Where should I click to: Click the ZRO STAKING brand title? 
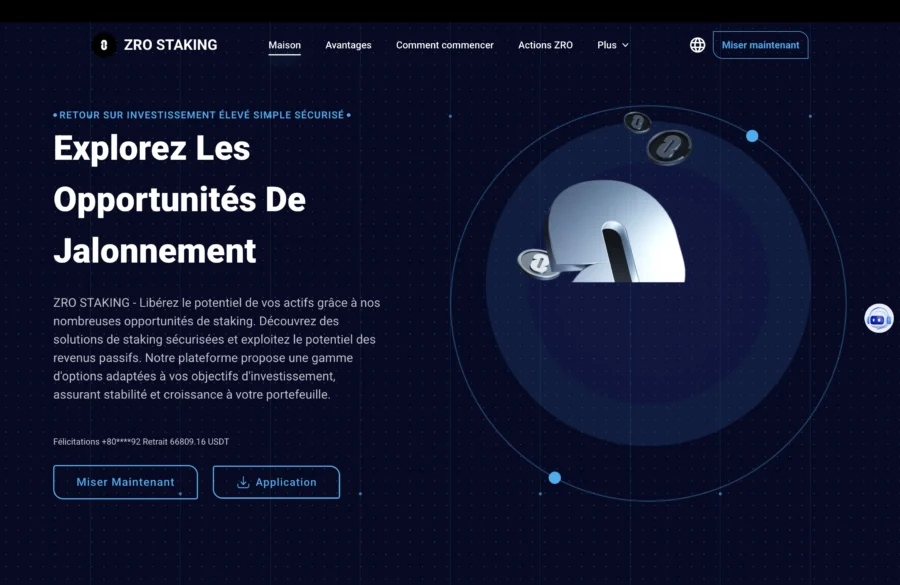click(170, 45)
